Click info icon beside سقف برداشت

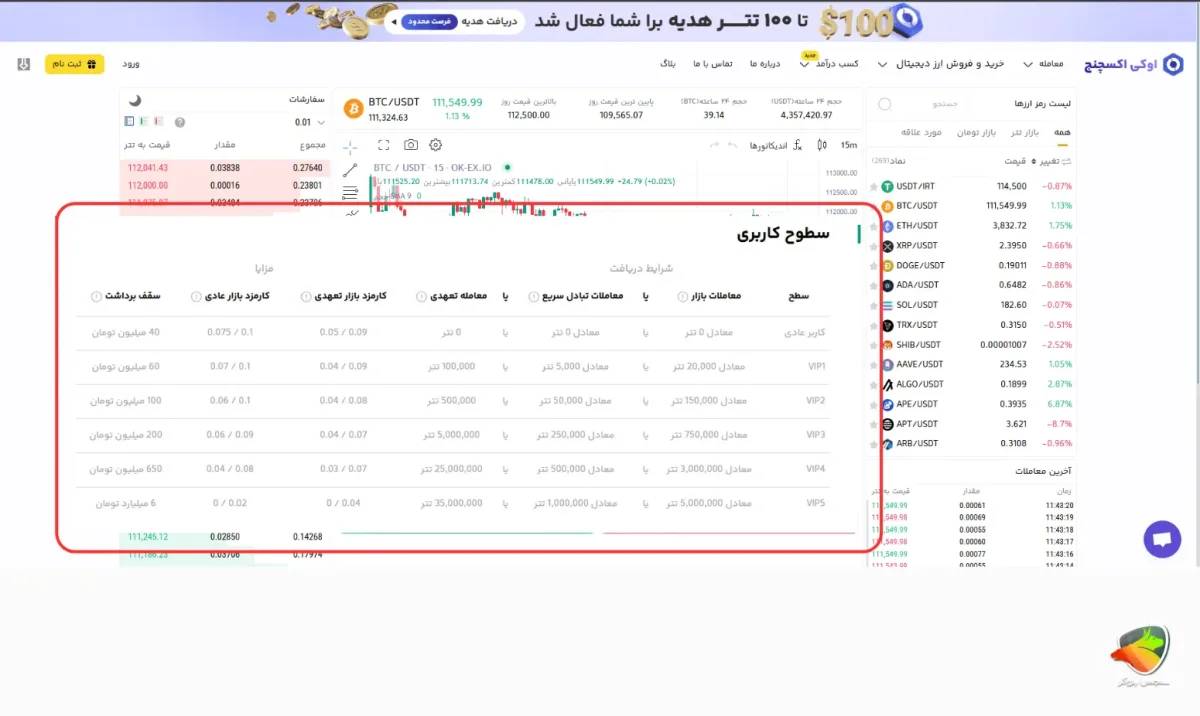(95, 296)
